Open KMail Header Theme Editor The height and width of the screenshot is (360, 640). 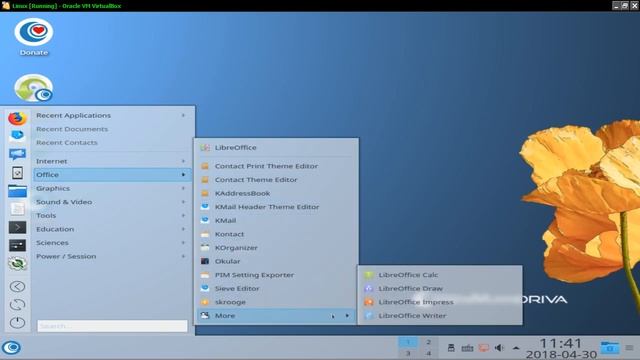pos(276,207)
